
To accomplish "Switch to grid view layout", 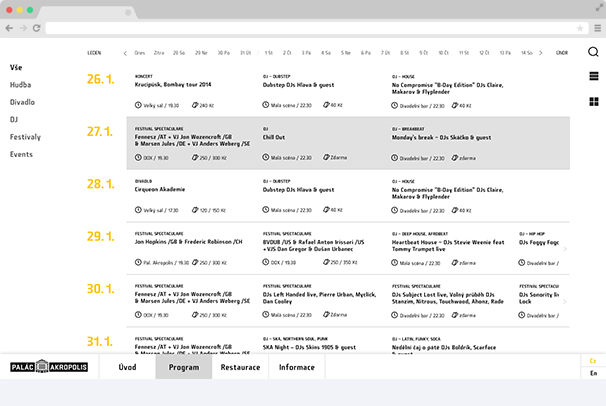I will (593, 101).
